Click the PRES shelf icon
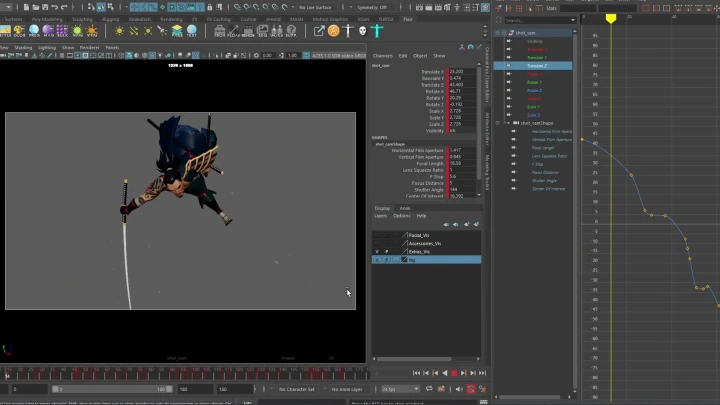The image size is (720, 405). tap(34, 31)
